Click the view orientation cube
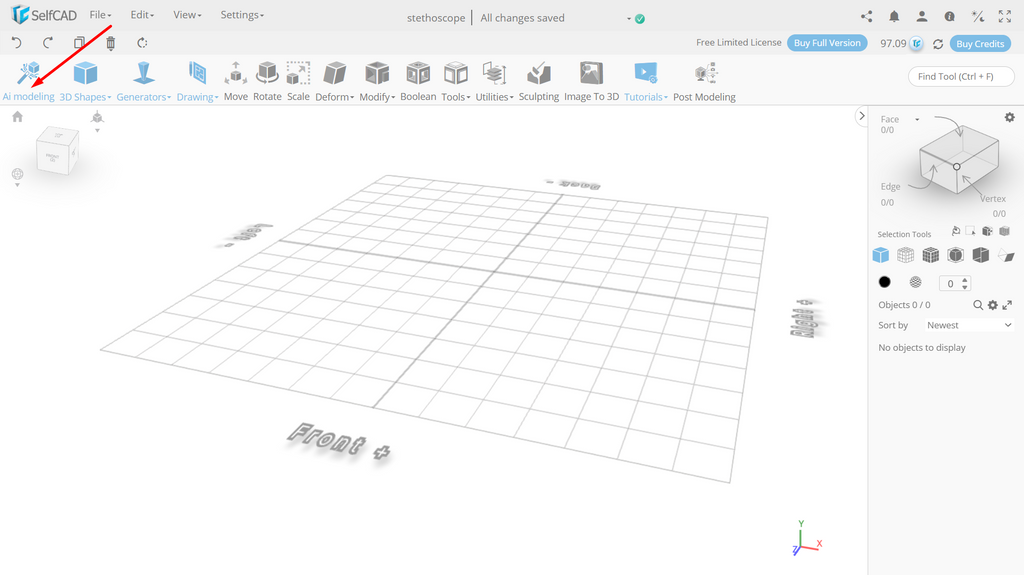The height and width of the screenshot is (575, 1024). click(57, 151)
